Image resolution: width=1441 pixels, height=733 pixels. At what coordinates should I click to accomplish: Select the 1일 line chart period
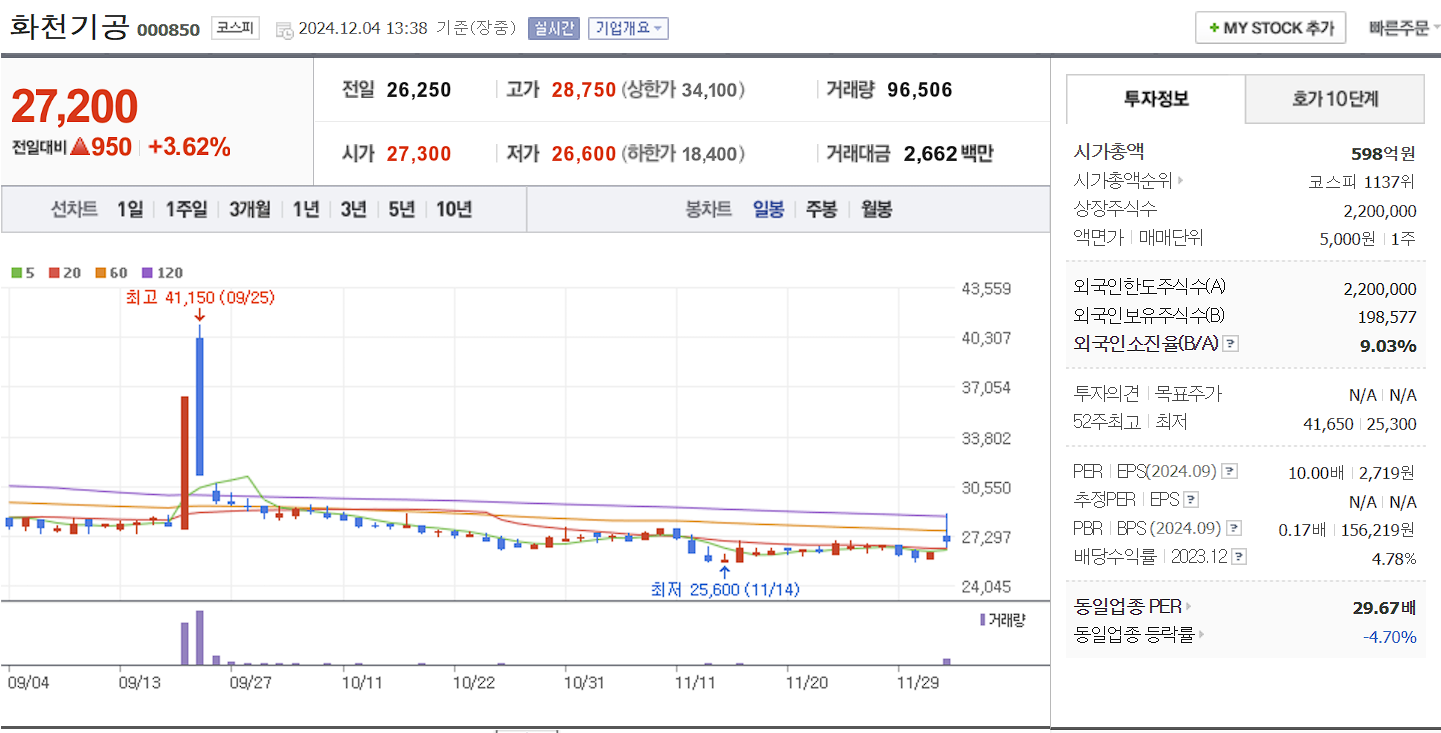click(130, 209)
